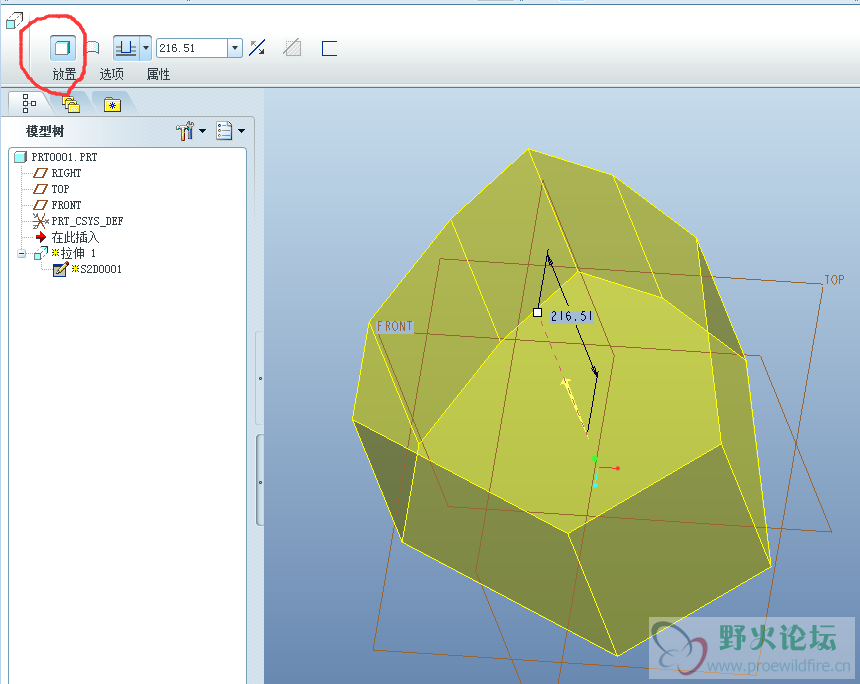This screenshot has height=684, width=860.
Task: Toggle the remove material option
Action: coord(292,48)
